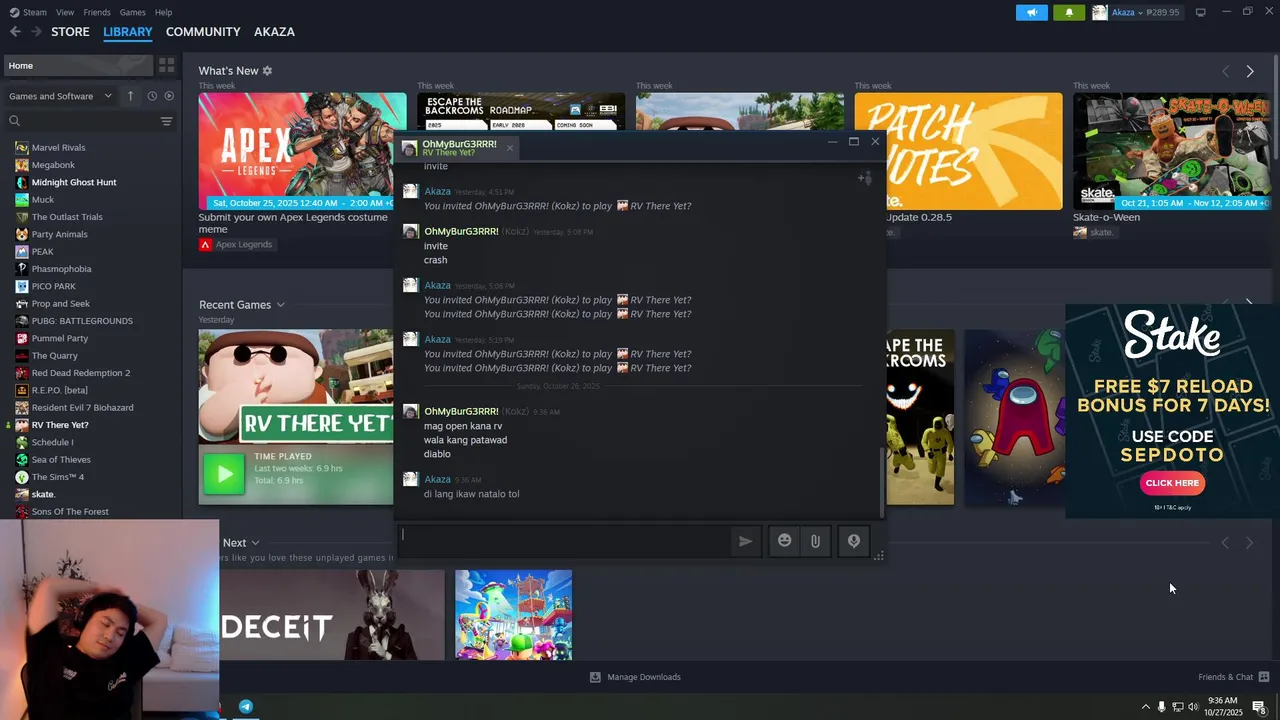Open Manage Downloads
The height and width of the screenshot is (720, 1280).
tap(635, 677)
